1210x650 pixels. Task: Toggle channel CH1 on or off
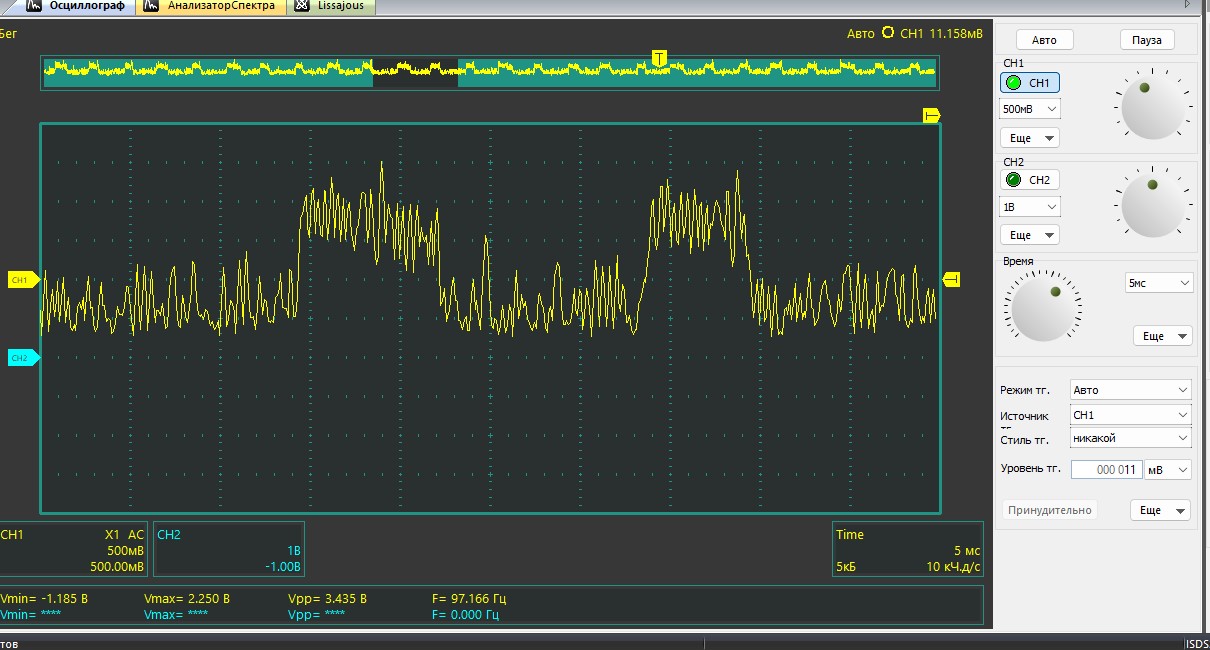coord(1030,83)
